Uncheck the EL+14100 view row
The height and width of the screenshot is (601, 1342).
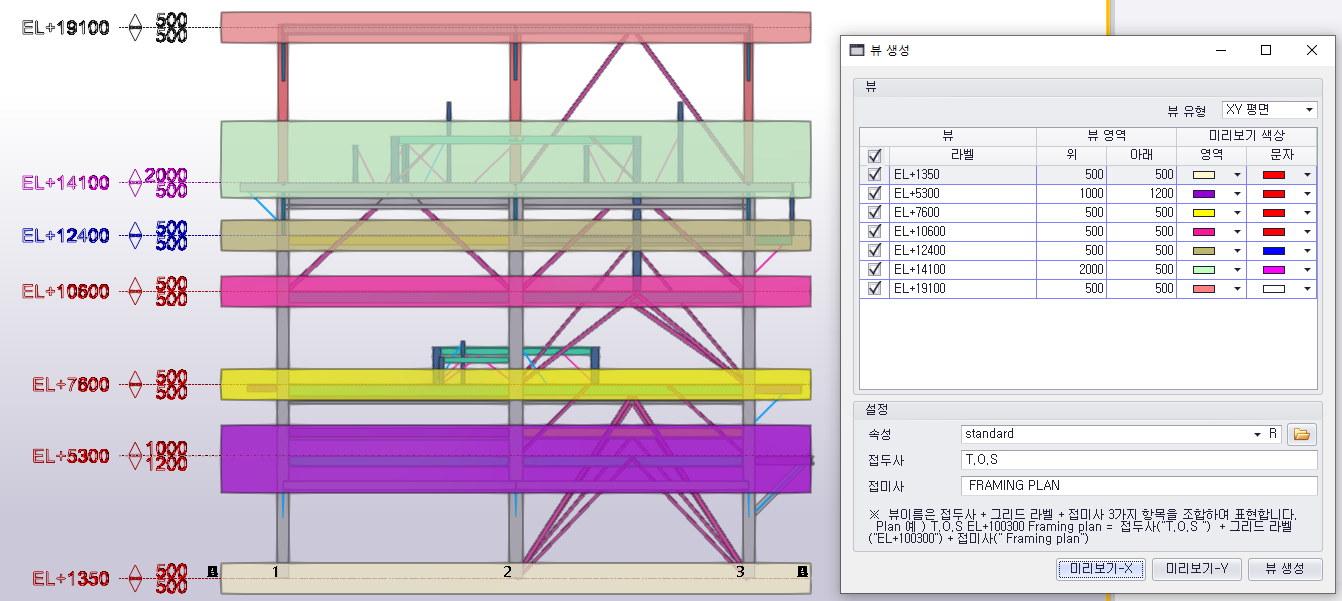(x=875, y=269)
